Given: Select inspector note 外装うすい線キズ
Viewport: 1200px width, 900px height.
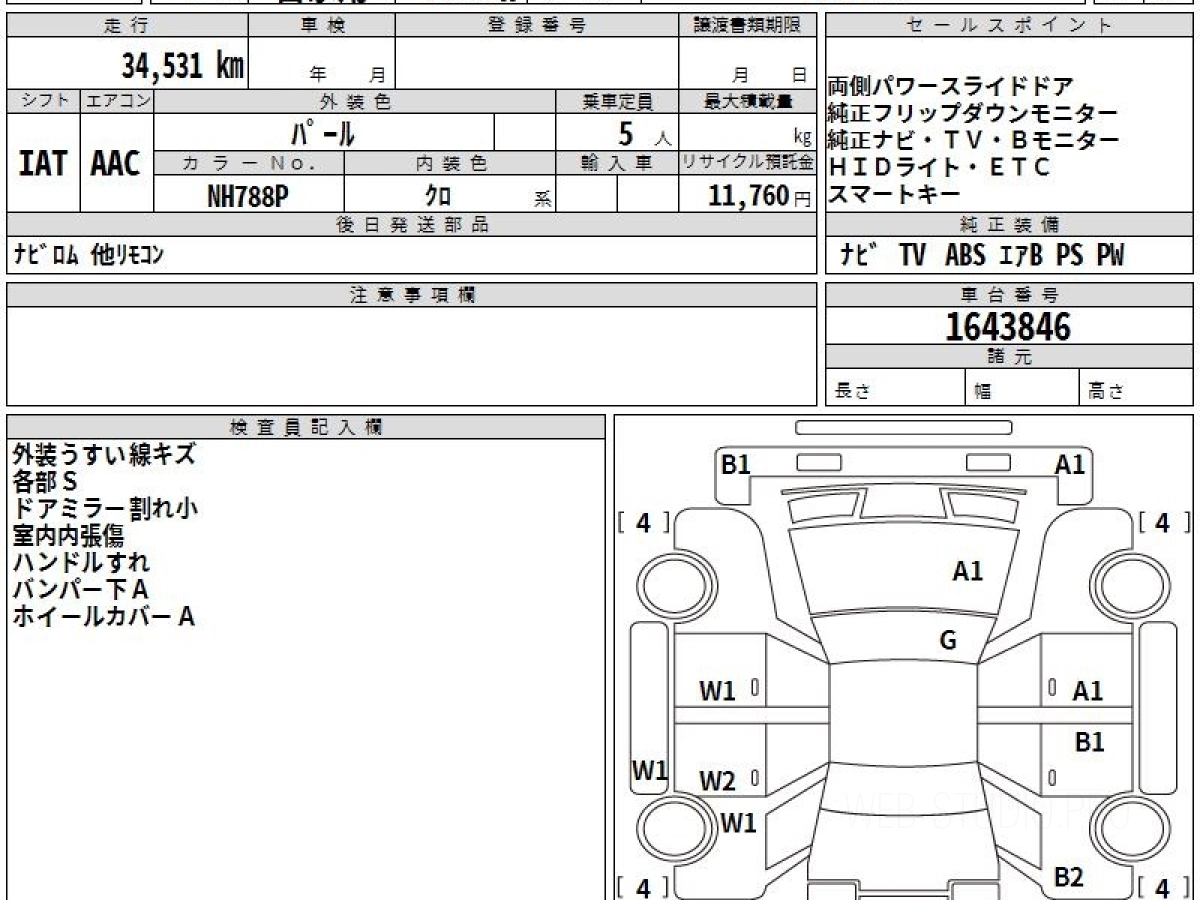Looking at the screenshot, I should [x=104, y=454].
